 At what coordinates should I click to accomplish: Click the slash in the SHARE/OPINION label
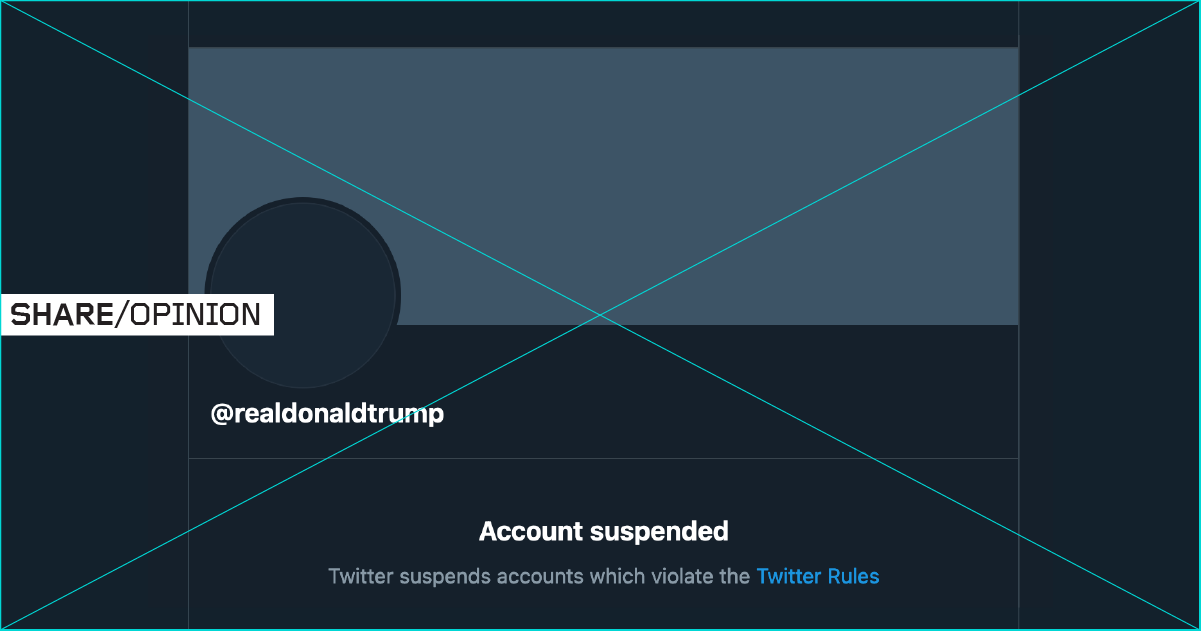[x=122, y=315]
